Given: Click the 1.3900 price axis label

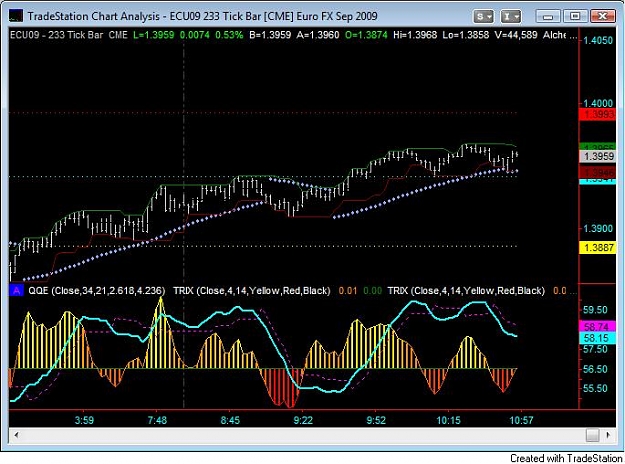Looking at the screenshot, I should 598,229.
